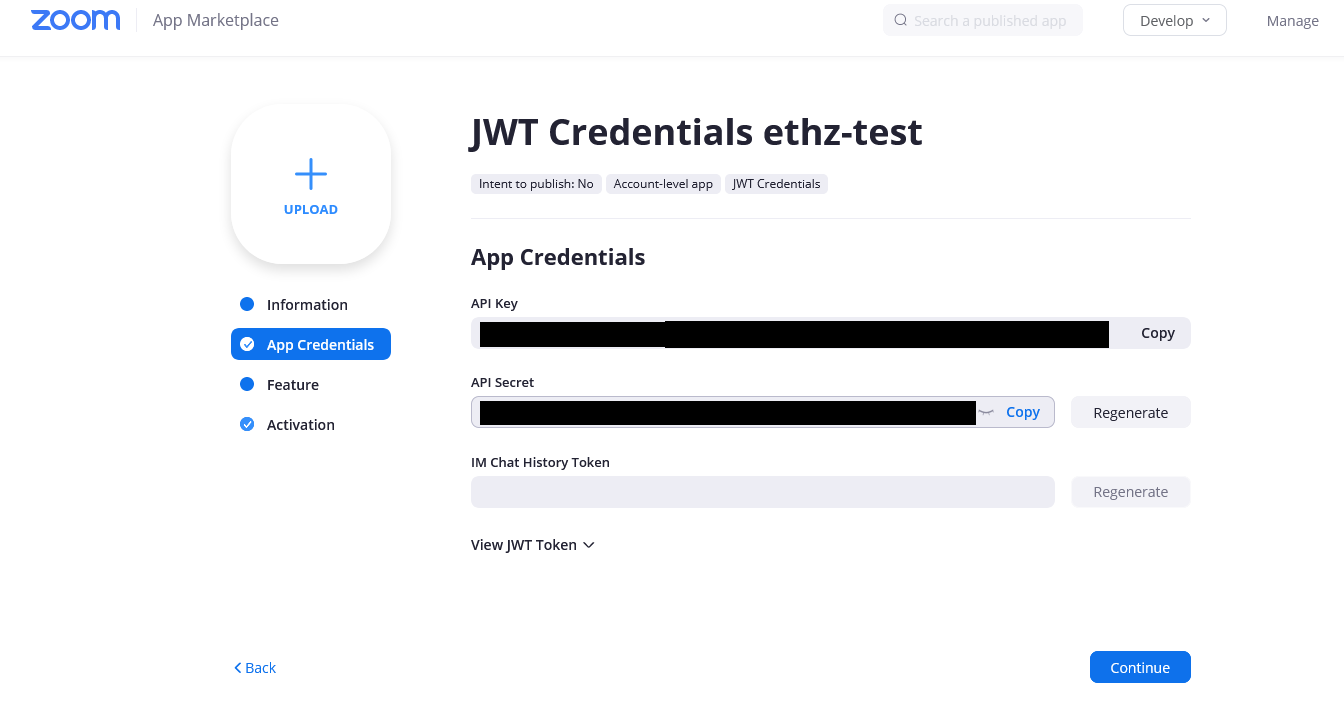Expand View JWT Token section

pyautogui.click(x=533, y=545)
